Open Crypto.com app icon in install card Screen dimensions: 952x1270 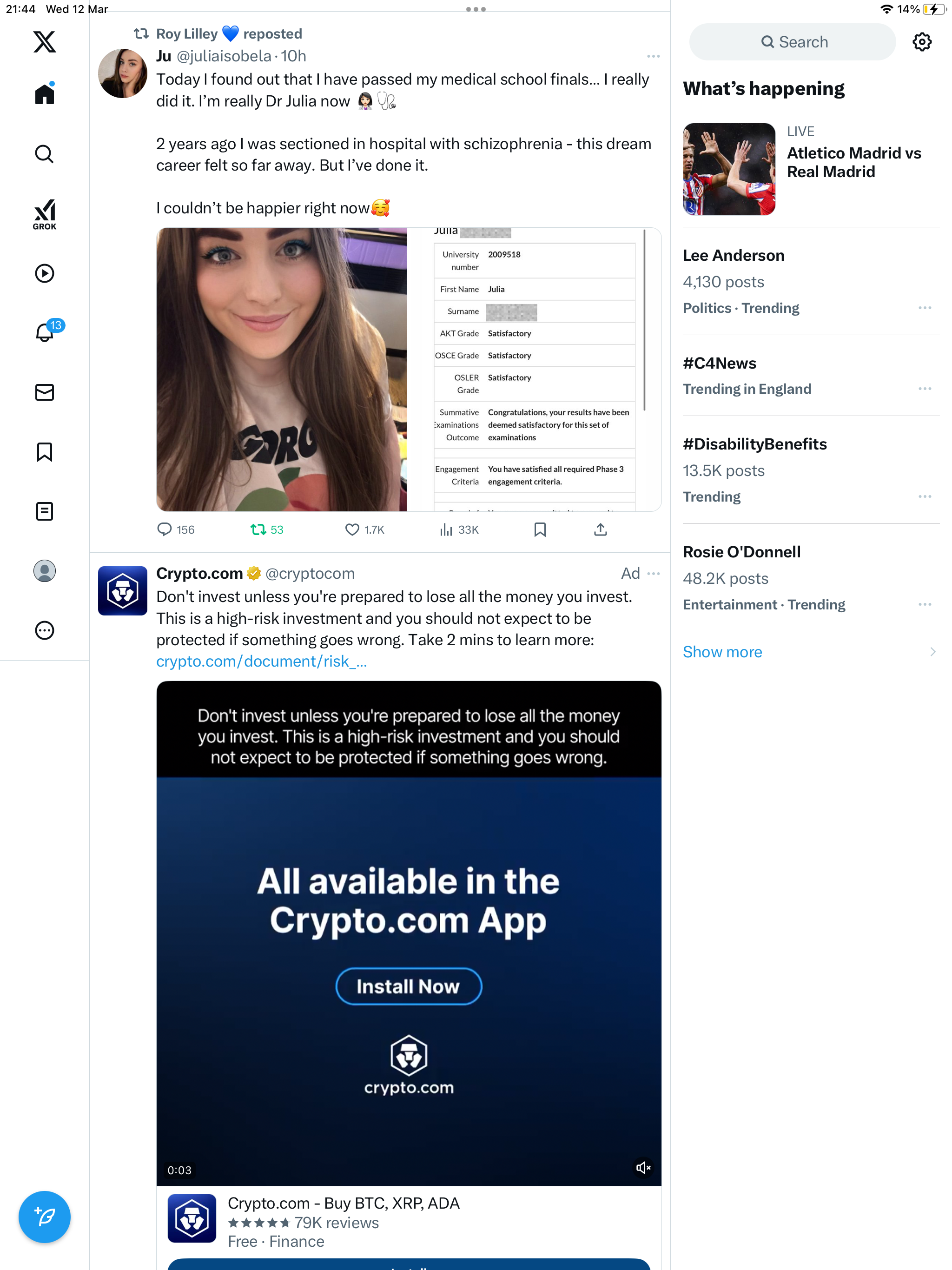click(x=192, y=1218)
